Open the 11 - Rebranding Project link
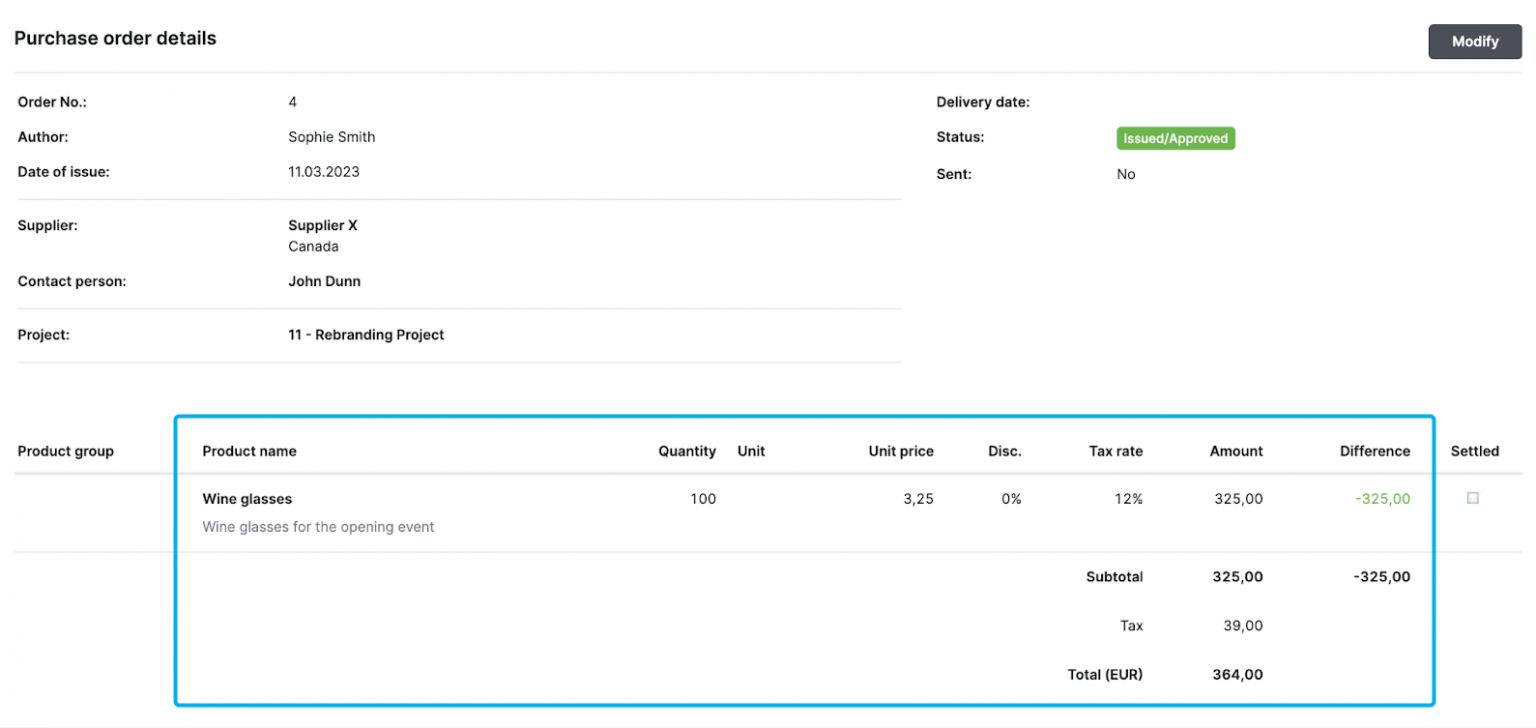 (366, 335)
